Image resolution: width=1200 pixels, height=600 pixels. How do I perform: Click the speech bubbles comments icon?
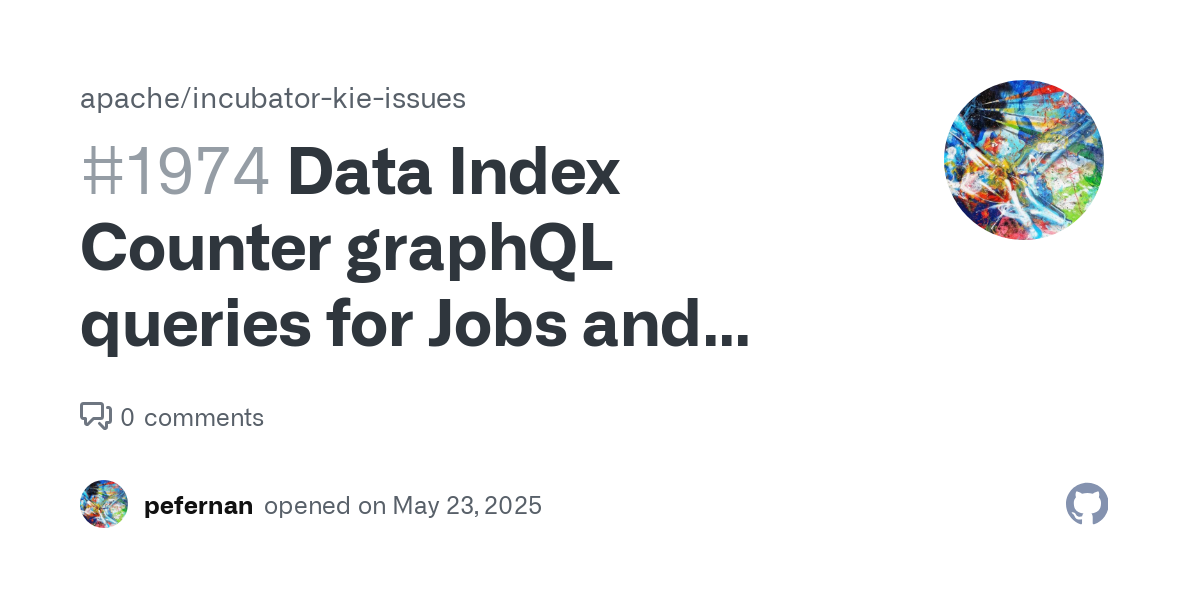pos(96,416)
